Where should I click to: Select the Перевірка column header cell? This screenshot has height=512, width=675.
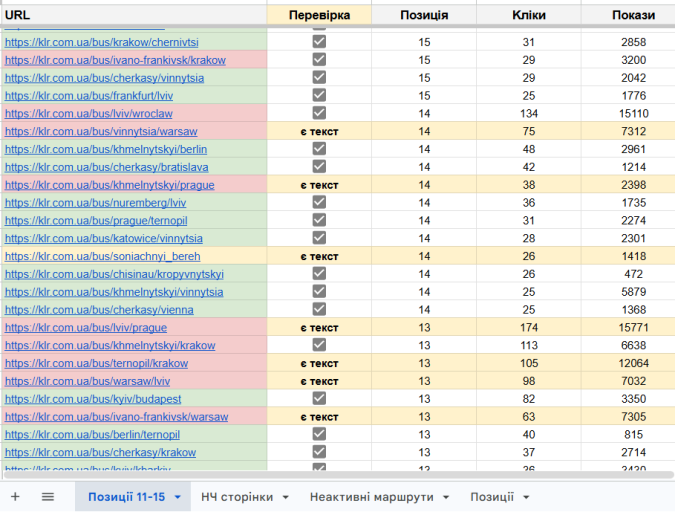pos(319,15)
